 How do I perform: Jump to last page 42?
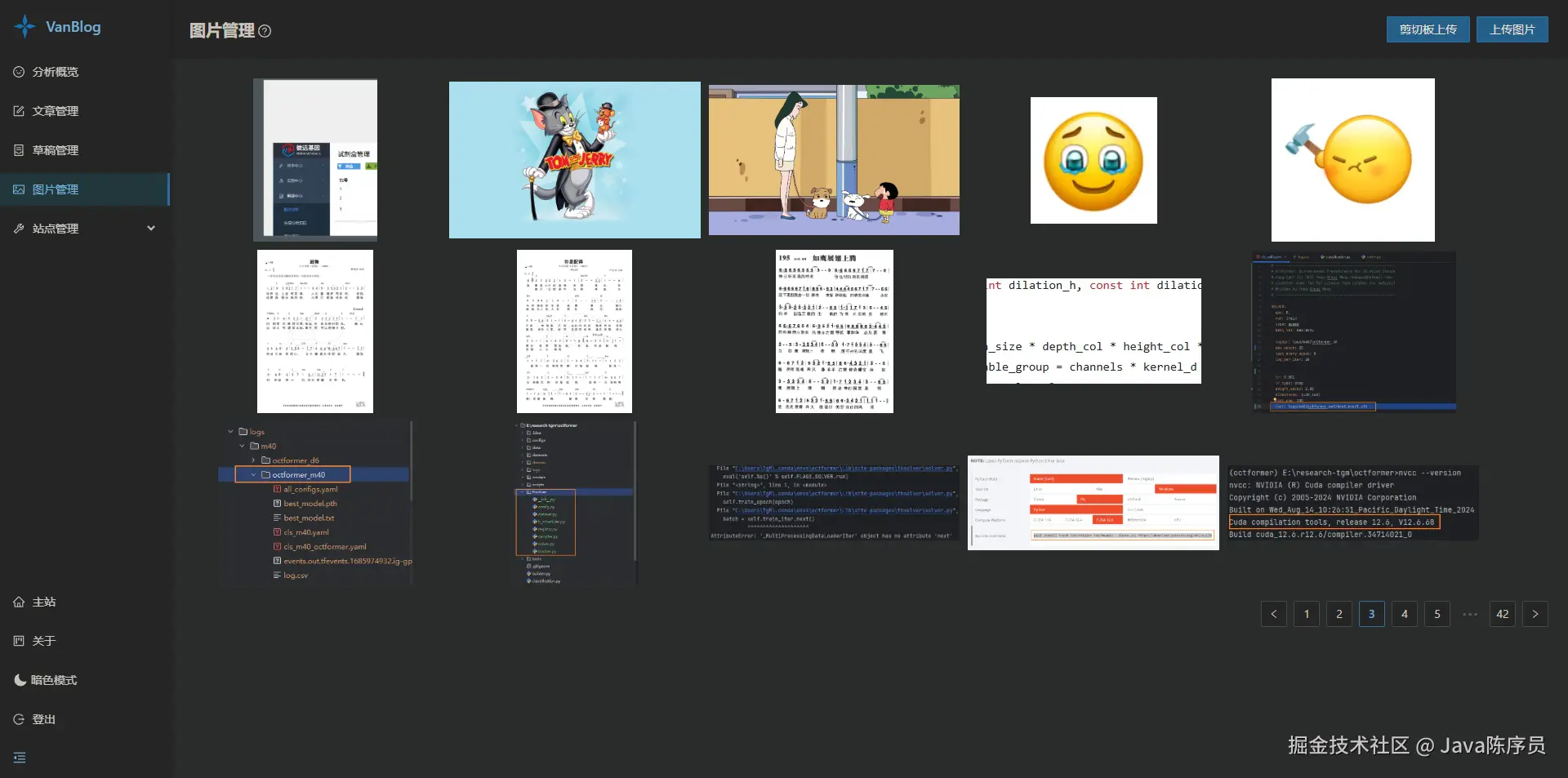point(1503,614)
